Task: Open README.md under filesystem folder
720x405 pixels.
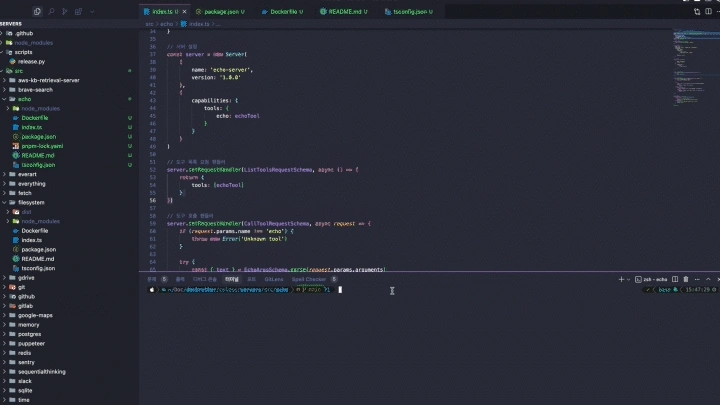Action: click(38, 259)
